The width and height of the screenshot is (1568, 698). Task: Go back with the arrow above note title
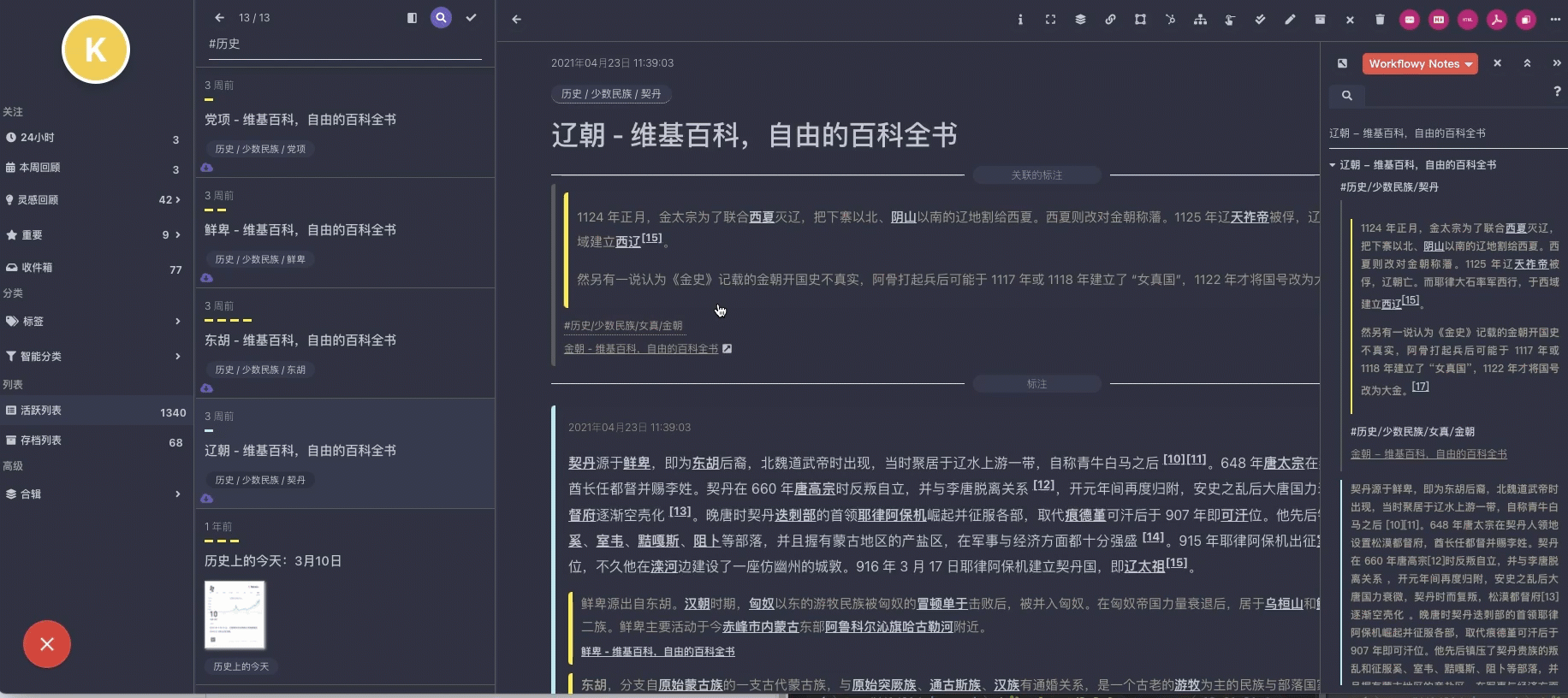517,19
